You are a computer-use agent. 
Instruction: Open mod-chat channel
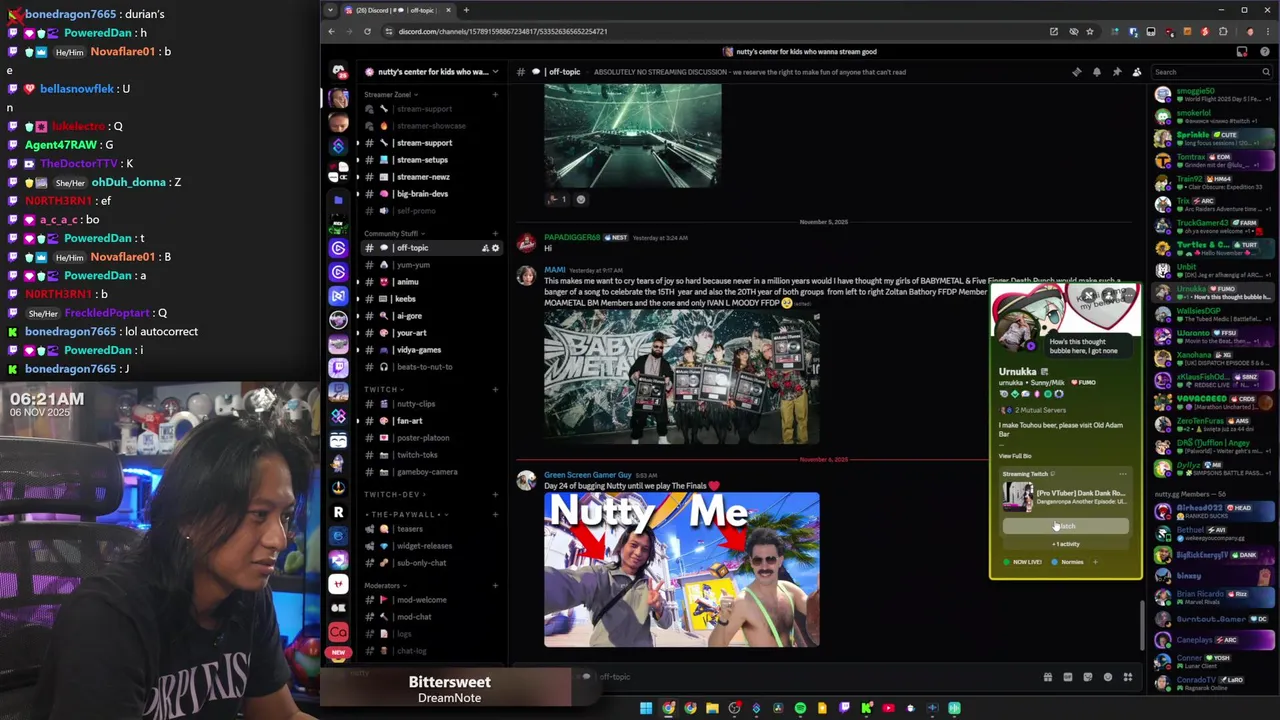click(430, 617)
